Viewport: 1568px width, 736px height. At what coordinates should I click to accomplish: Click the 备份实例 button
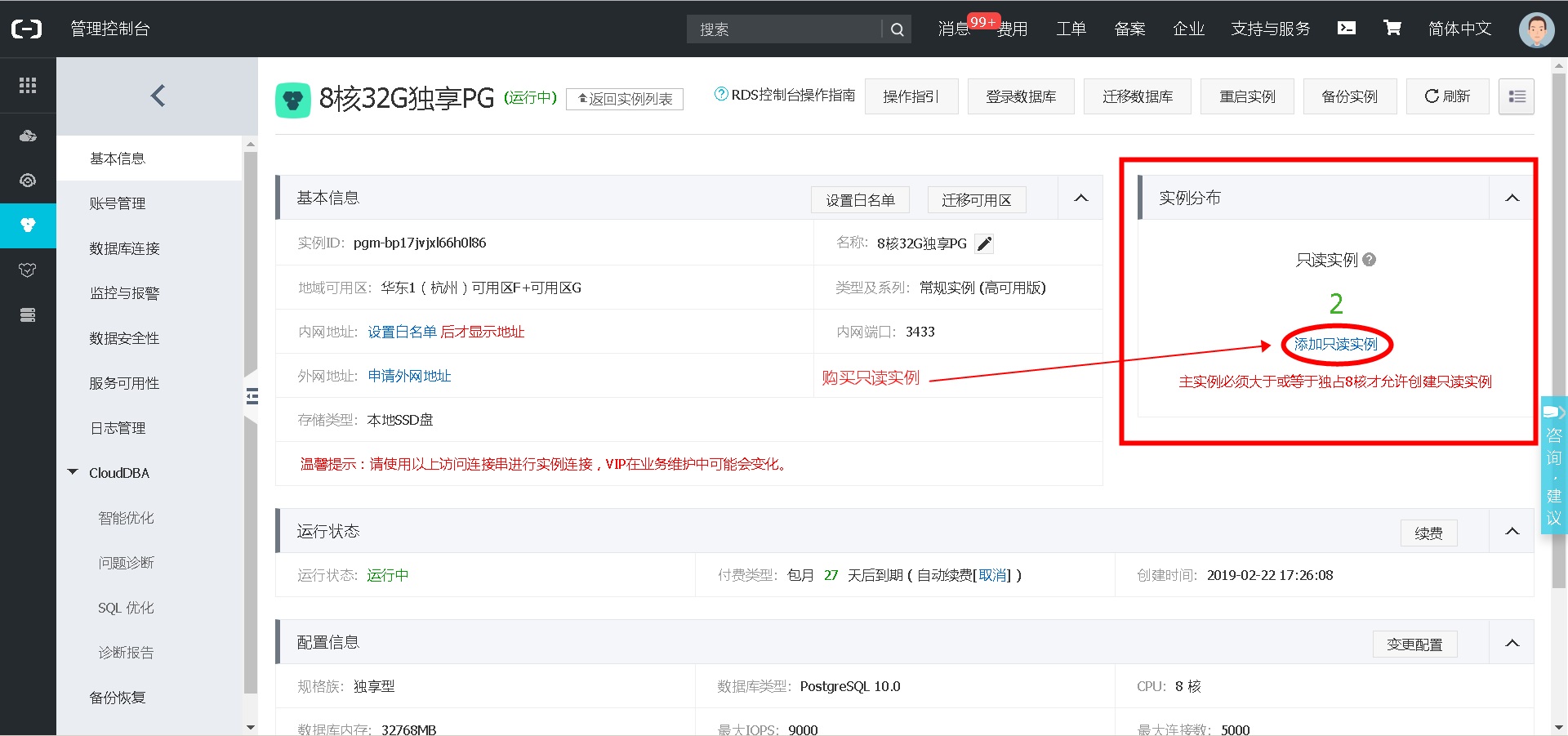click(x=1350, y=96)
